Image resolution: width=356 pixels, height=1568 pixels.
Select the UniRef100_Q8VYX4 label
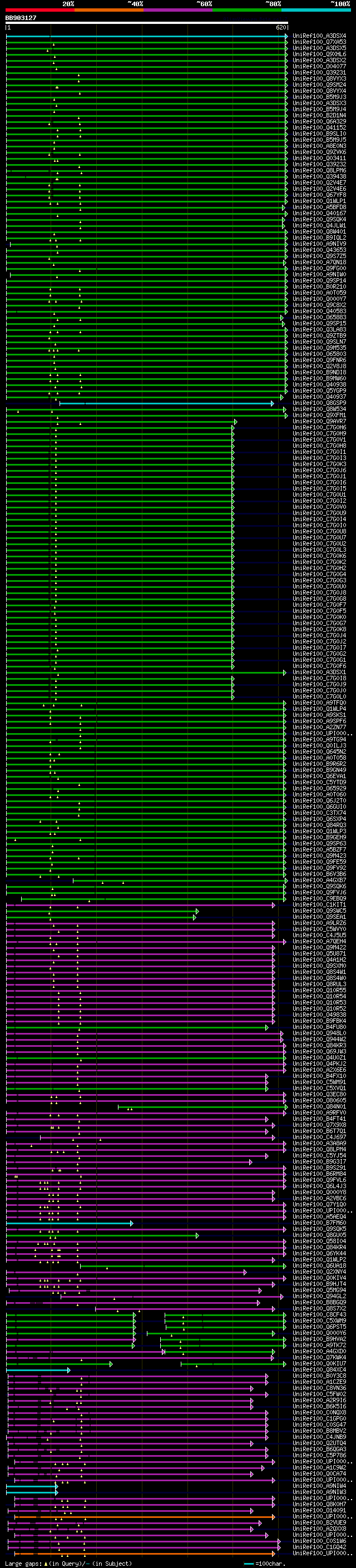(319, 91)
